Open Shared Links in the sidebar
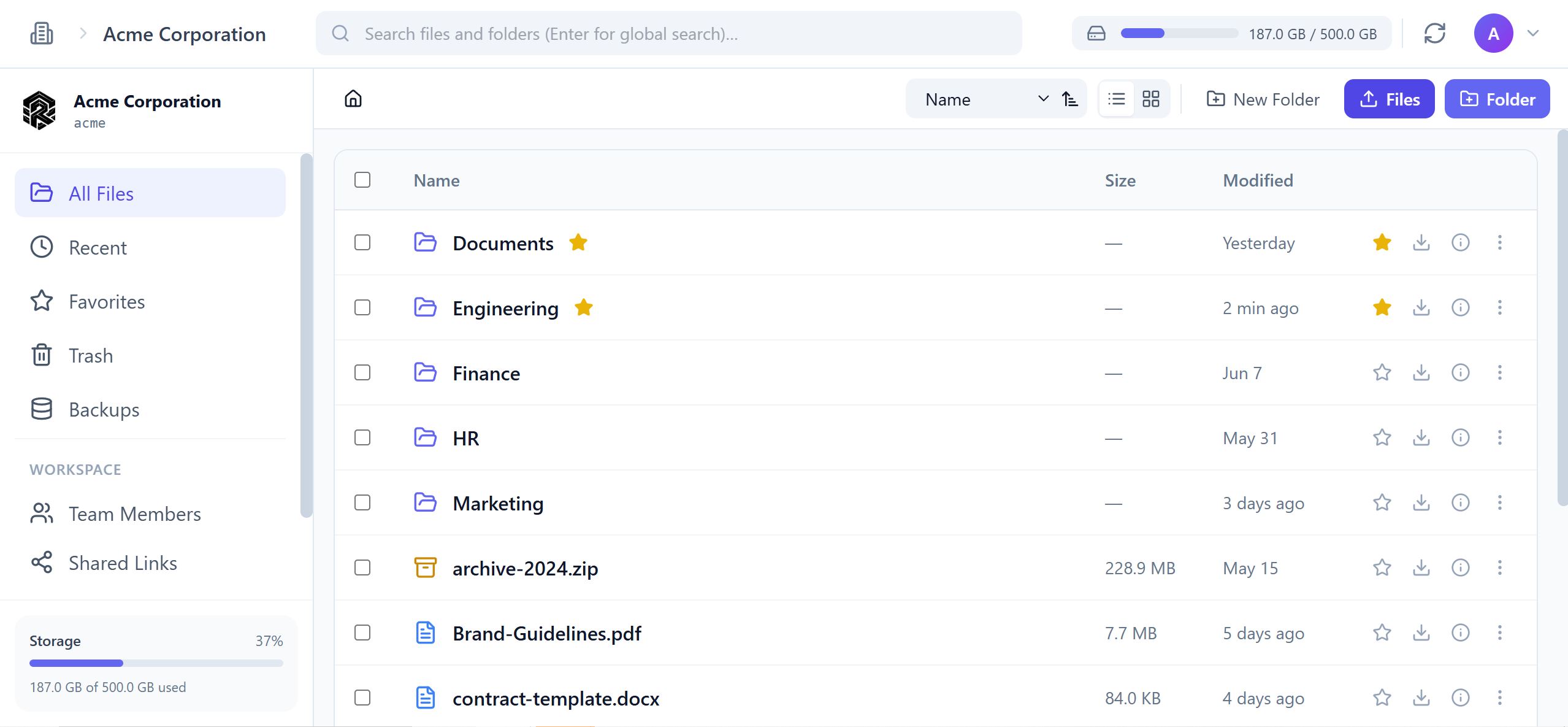Screen dimensions: 1568x727 pyautogui.click(x=150, y=563)
